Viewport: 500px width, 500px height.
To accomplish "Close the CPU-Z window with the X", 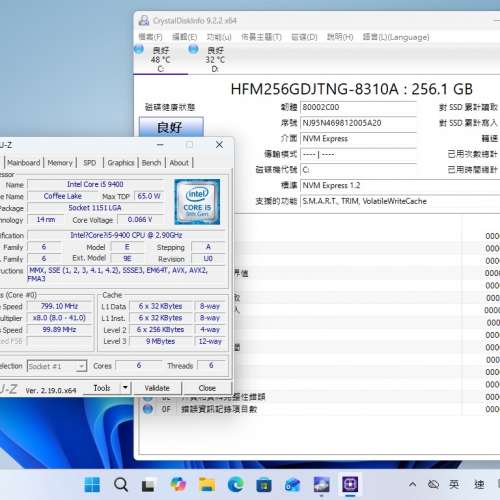I will point(219,145).
